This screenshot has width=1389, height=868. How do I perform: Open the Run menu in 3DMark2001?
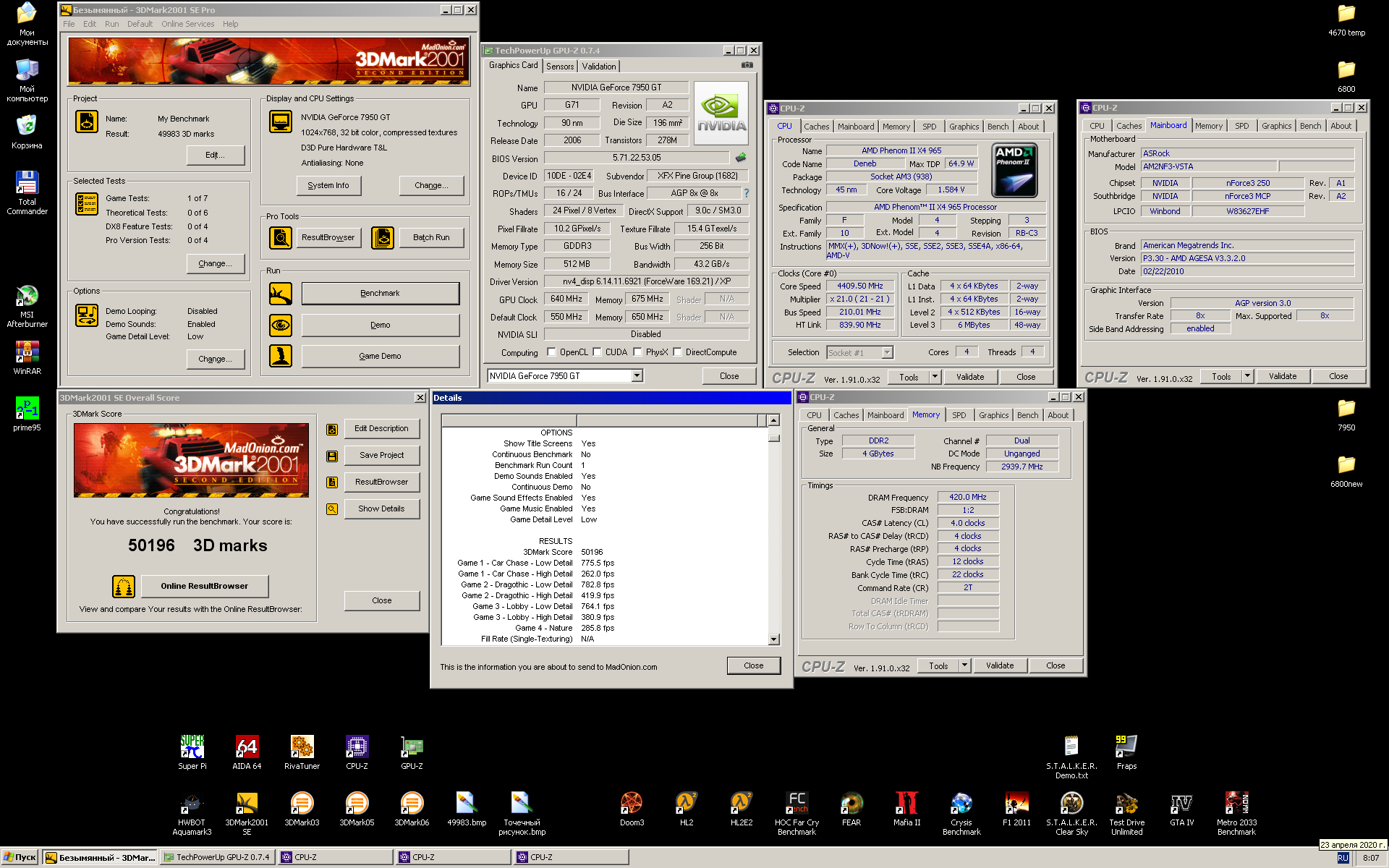click(111, 24)
